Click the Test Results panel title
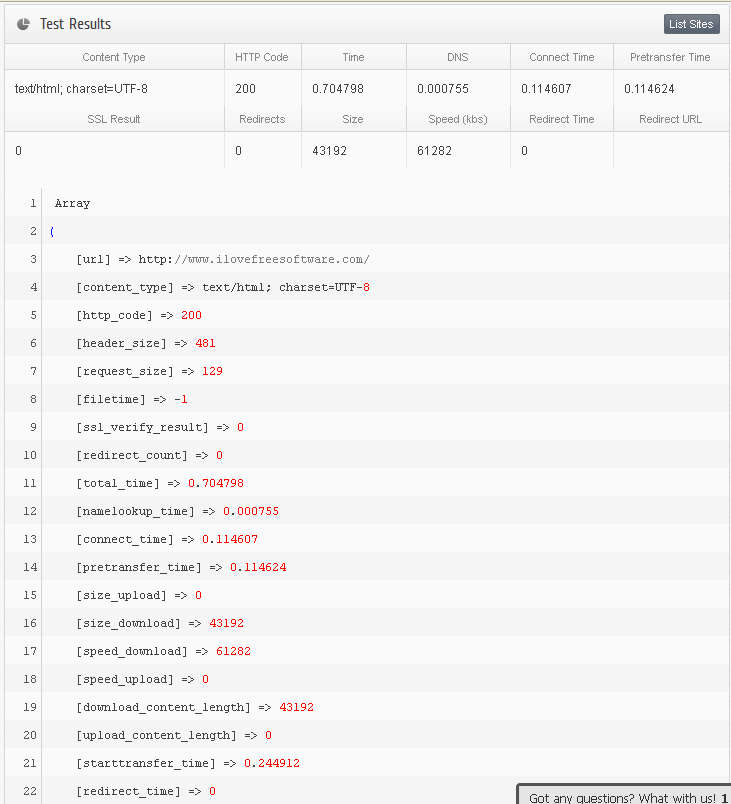The image size is (731, 804). [76, 24]
